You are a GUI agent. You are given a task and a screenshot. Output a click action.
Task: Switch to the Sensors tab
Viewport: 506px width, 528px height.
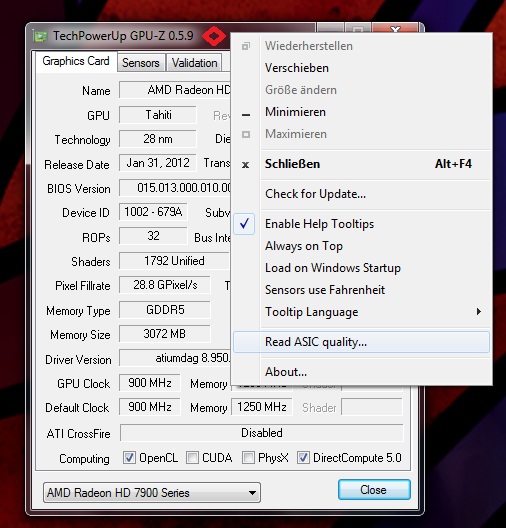point(141,63)
